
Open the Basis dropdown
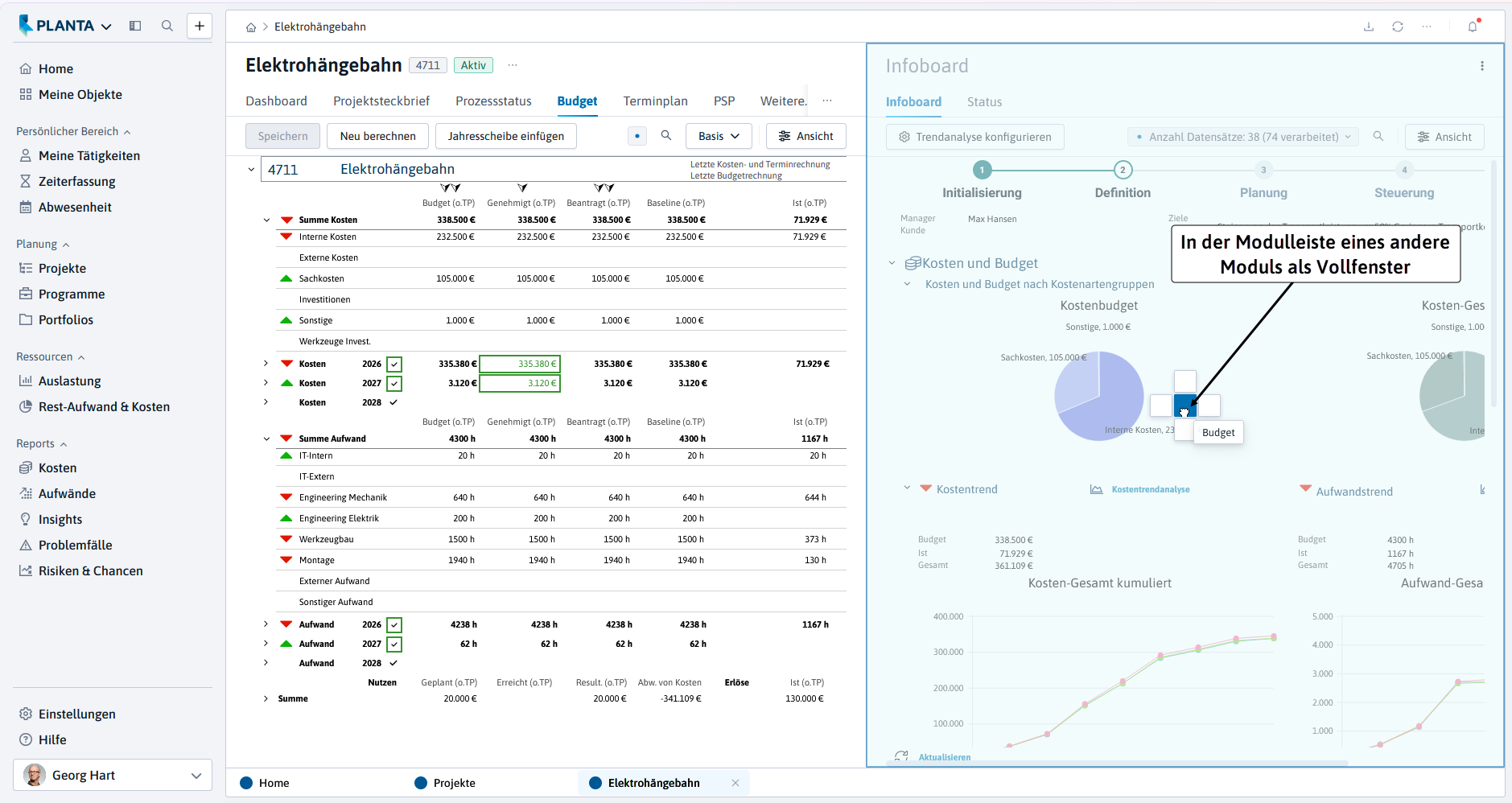(x=719, y=136)
